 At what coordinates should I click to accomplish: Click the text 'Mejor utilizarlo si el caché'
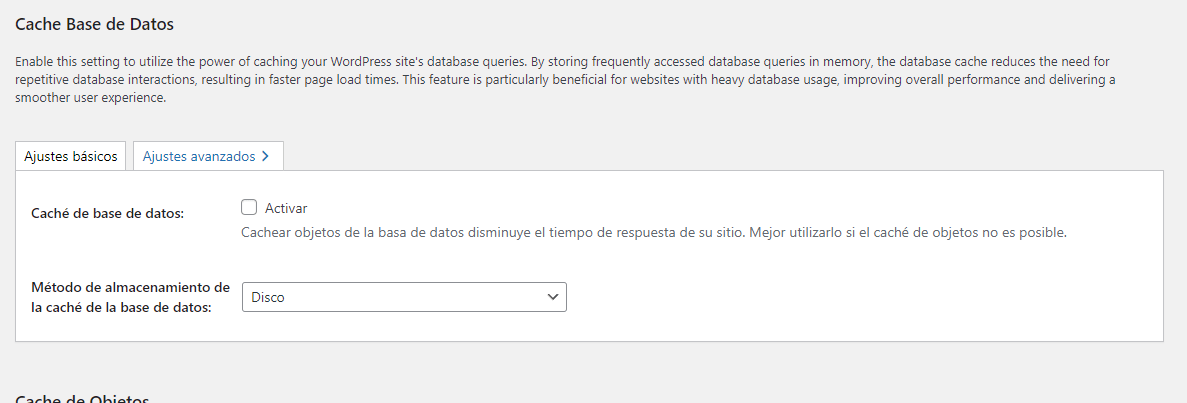[830, 233]
